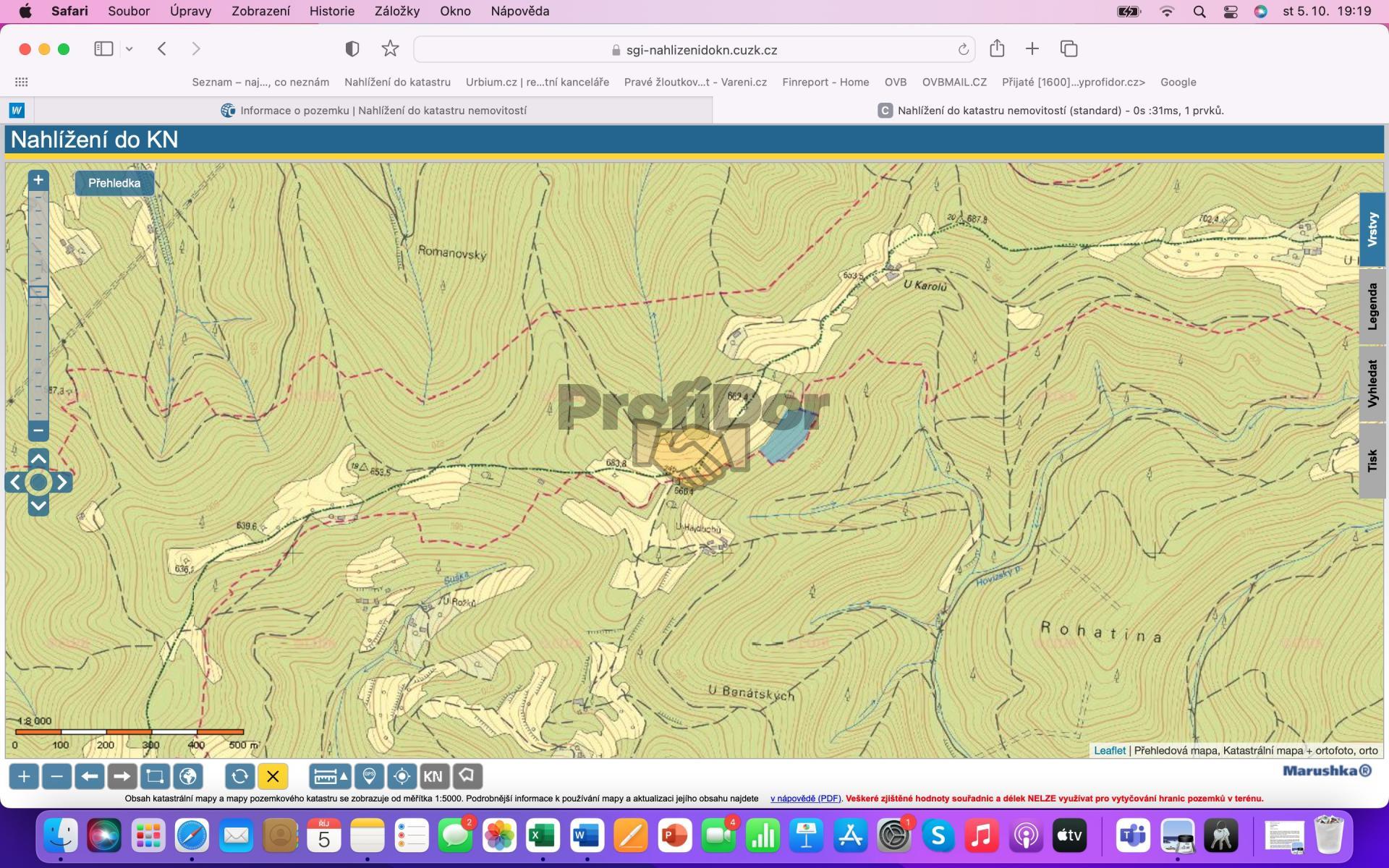Toggle the Přehledka overview map
Screen dimensions: 1389x868
(x=114, y=183)
